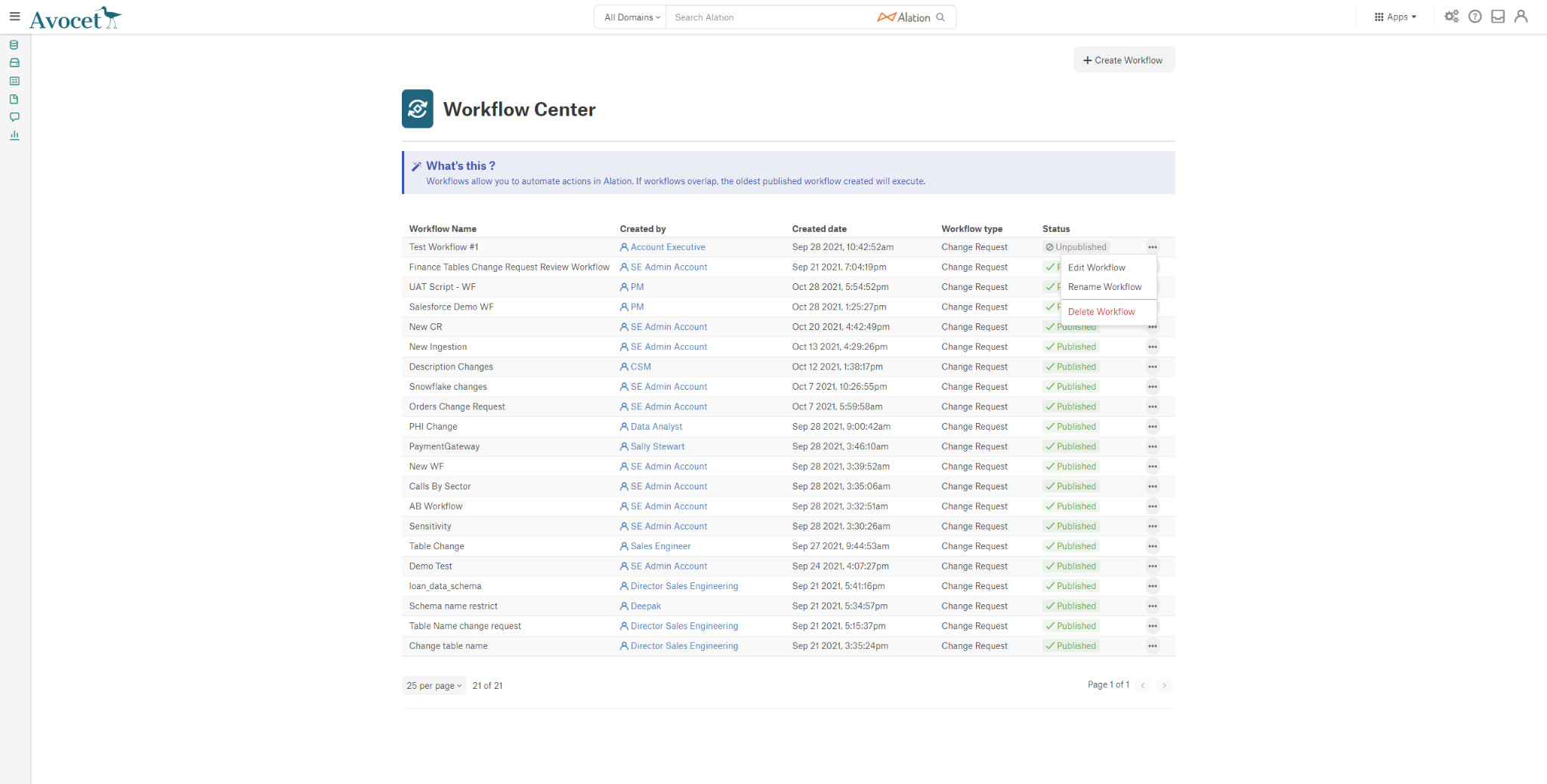Screen dimensions: 1547x784
Task: Open more options for AB Workflow row
Action: click(x=1153, y=506)
